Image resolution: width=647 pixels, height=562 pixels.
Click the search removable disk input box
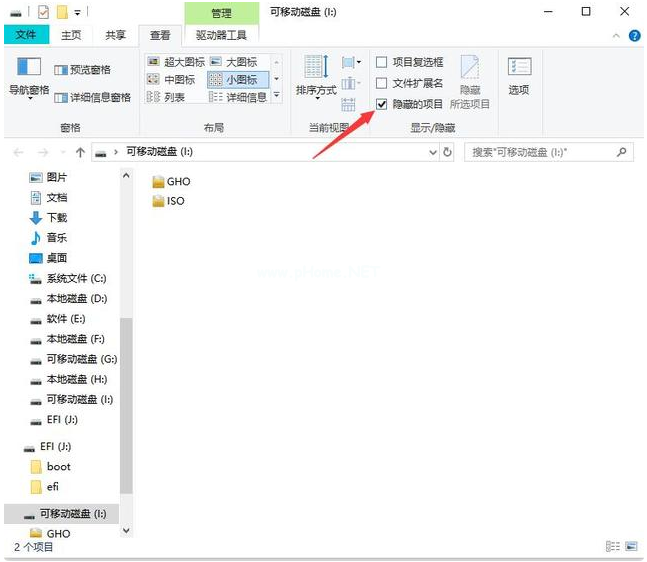coord(540,152)
